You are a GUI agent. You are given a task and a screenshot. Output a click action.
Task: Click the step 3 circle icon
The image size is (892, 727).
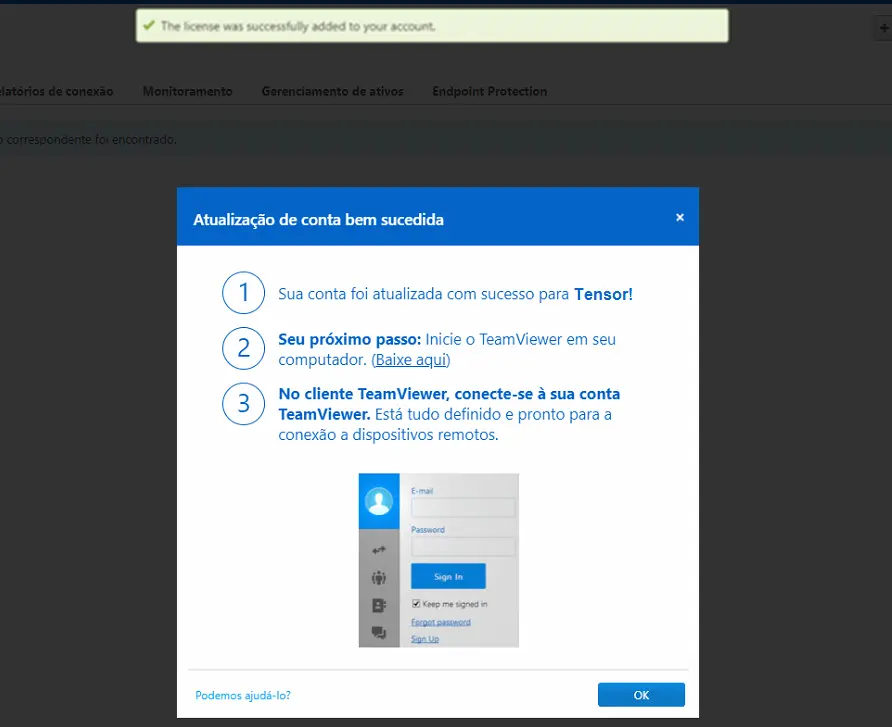click(x=243, y=404)
